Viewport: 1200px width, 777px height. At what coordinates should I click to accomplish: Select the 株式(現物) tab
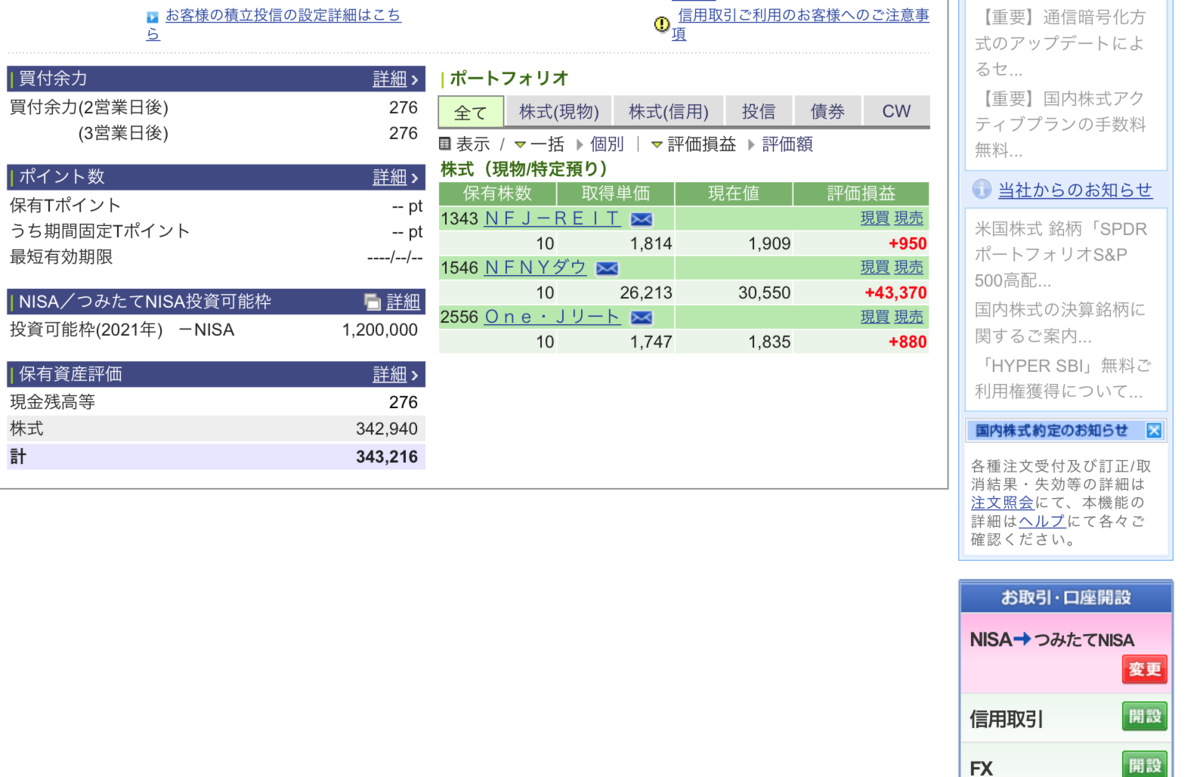pyautogui.click(x=559, y=112)
